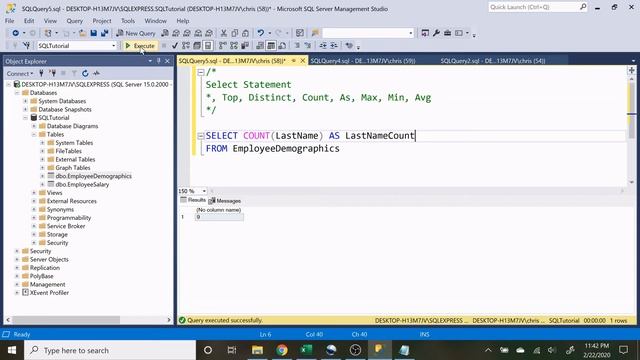The image size is (640, 360).
Task: Click the New Query button
Action: pyautogui.click(x=136, y=33)
